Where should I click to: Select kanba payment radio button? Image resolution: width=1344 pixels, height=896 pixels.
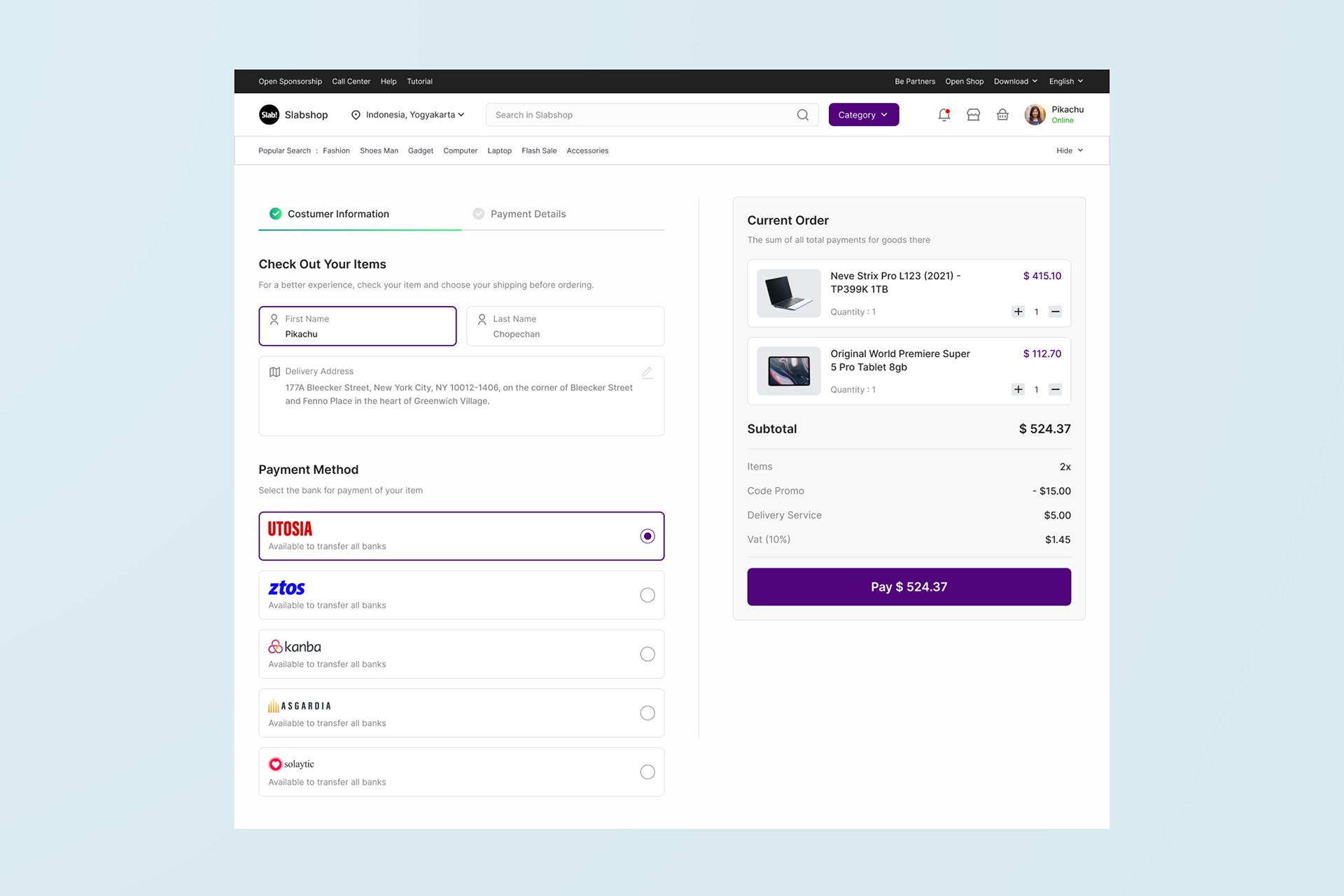[x=647, y=654]
